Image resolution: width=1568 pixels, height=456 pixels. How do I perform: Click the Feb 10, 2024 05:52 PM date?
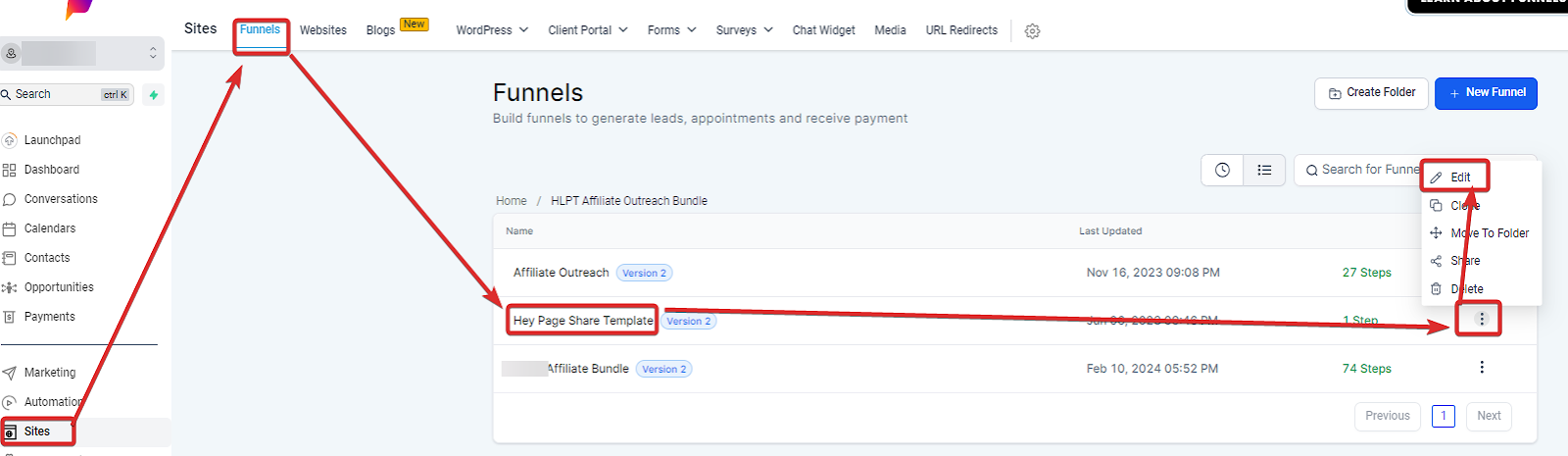[x=1152, y=369]
